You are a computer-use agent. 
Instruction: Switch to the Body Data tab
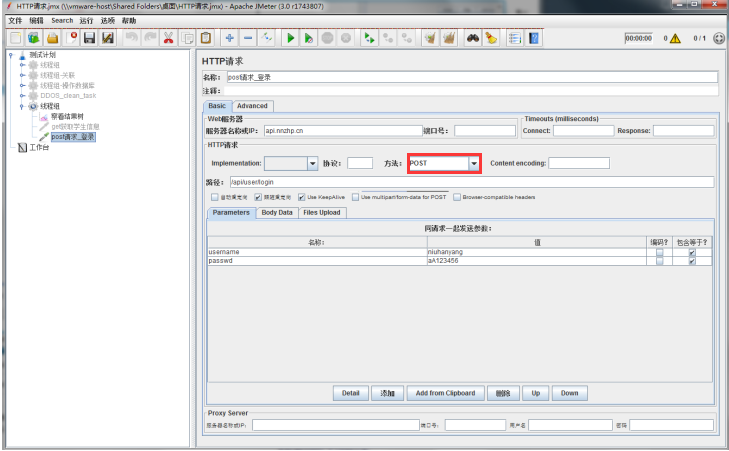[277, 212]
